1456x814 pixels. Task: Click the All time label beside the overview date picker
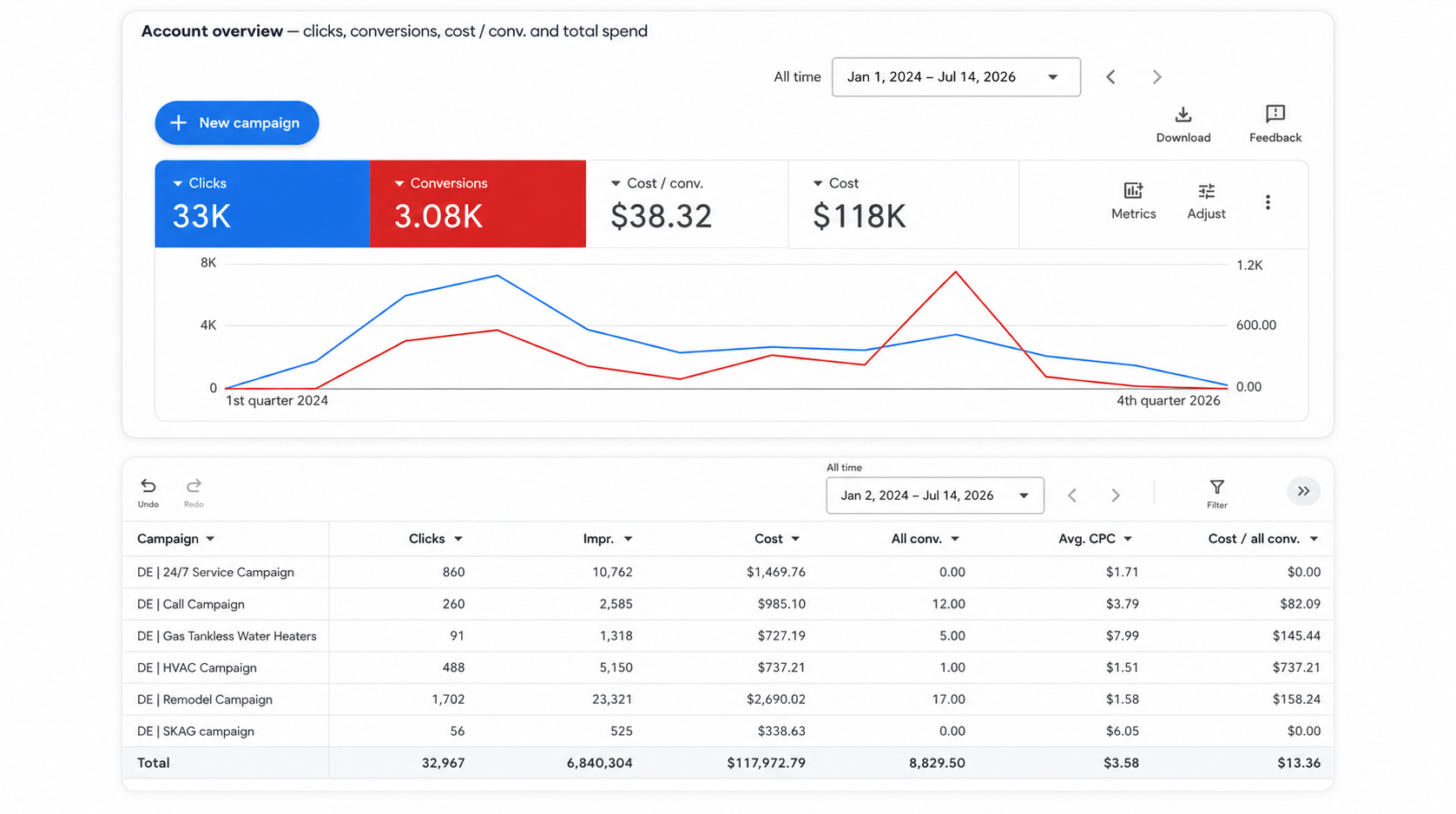click(797, 77)
